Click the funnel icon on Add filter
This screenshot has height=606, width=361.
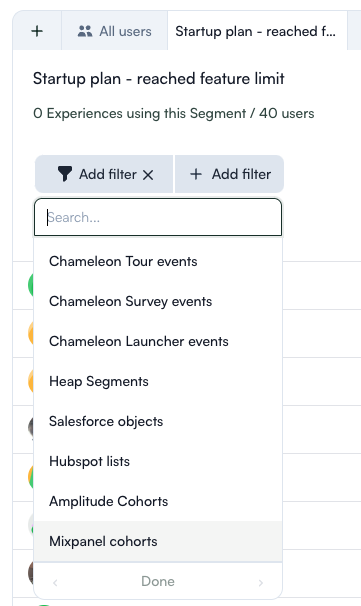click(65, 174)
